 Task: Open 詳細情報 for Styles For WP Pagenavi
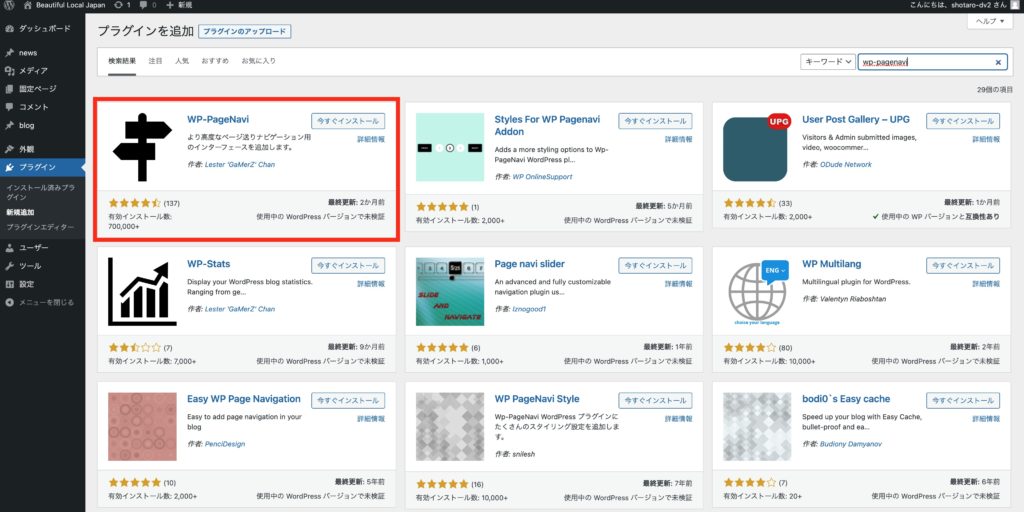coord(679,139)
